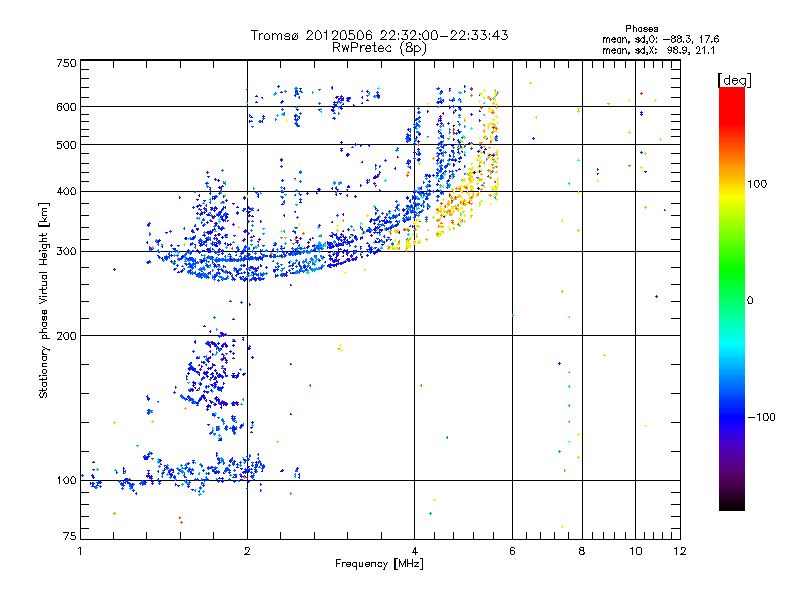Screen dimensions: 800x600
Task: Click the phase colorbar gradient
Action: (732, 299)
